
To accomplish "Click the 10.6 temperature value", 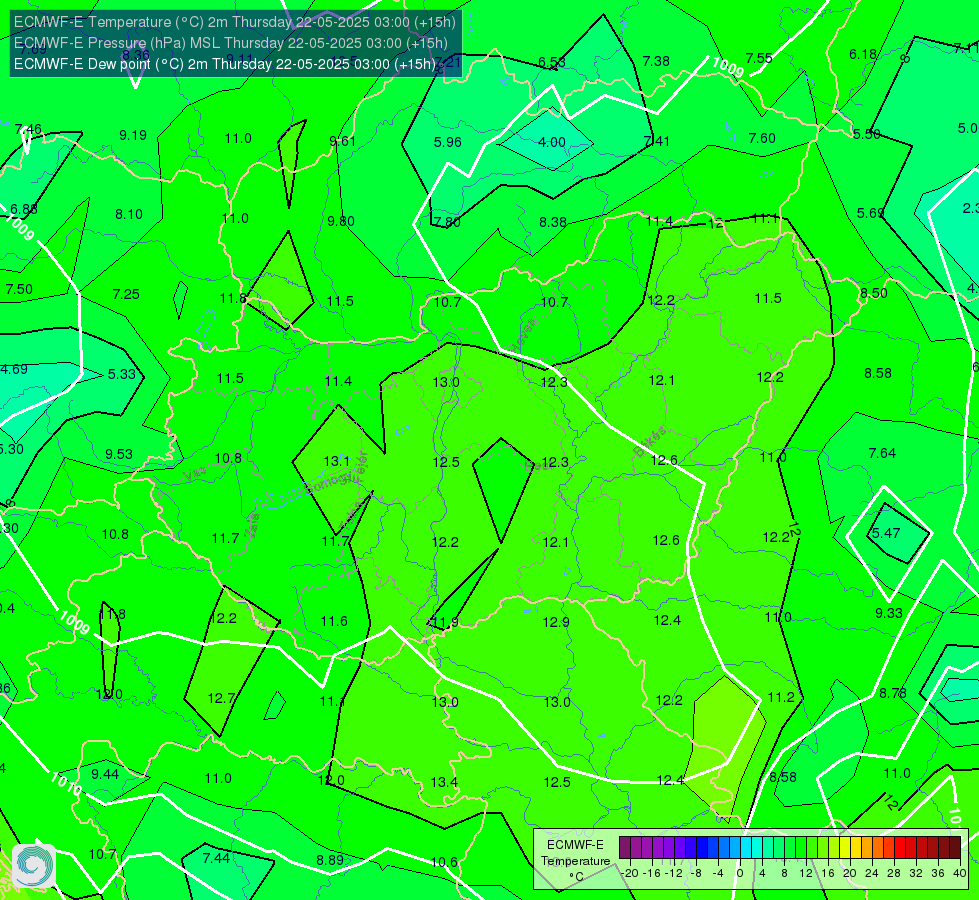I will (445, 863).
